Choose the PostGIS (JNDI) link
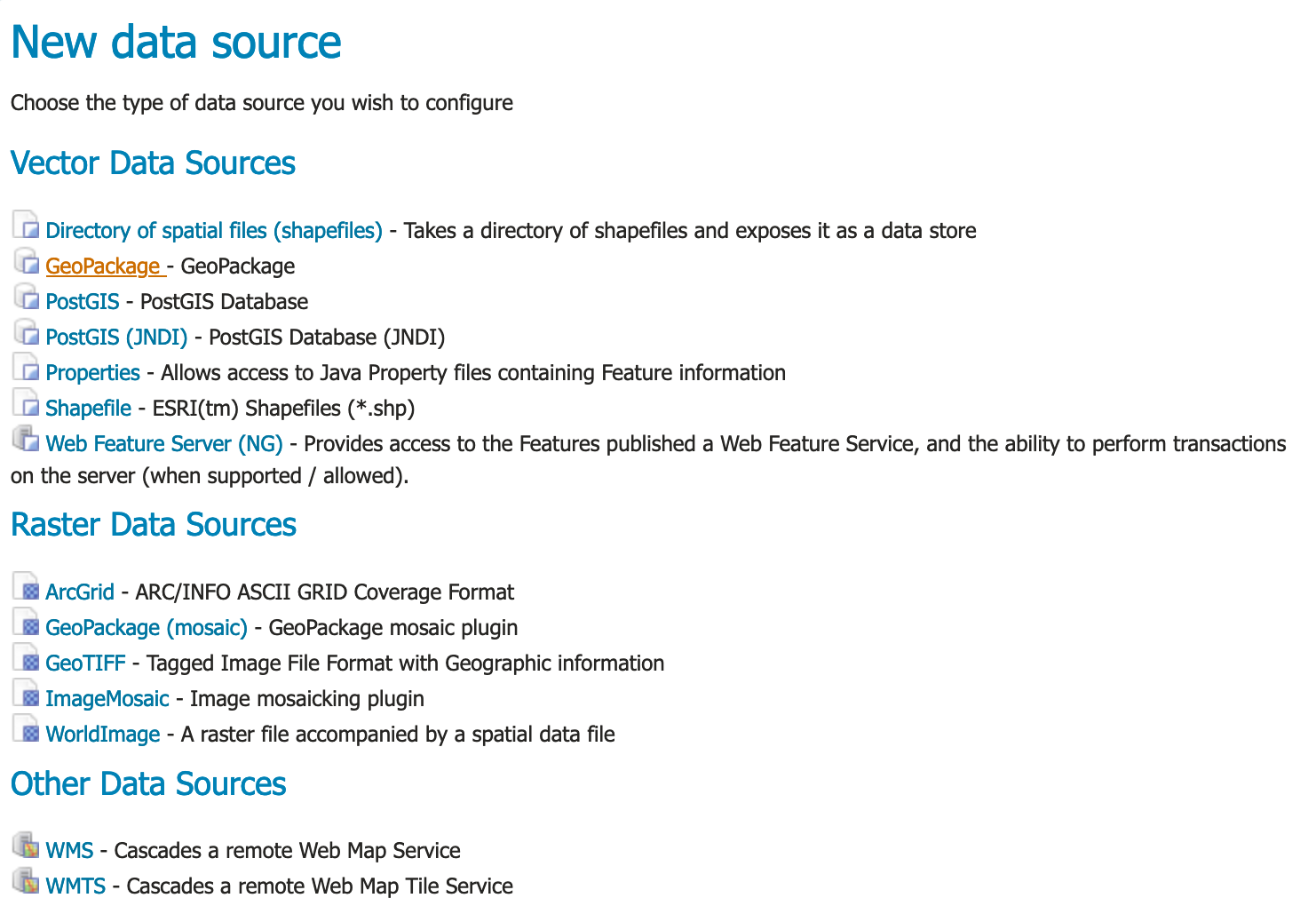 point(116,338)
